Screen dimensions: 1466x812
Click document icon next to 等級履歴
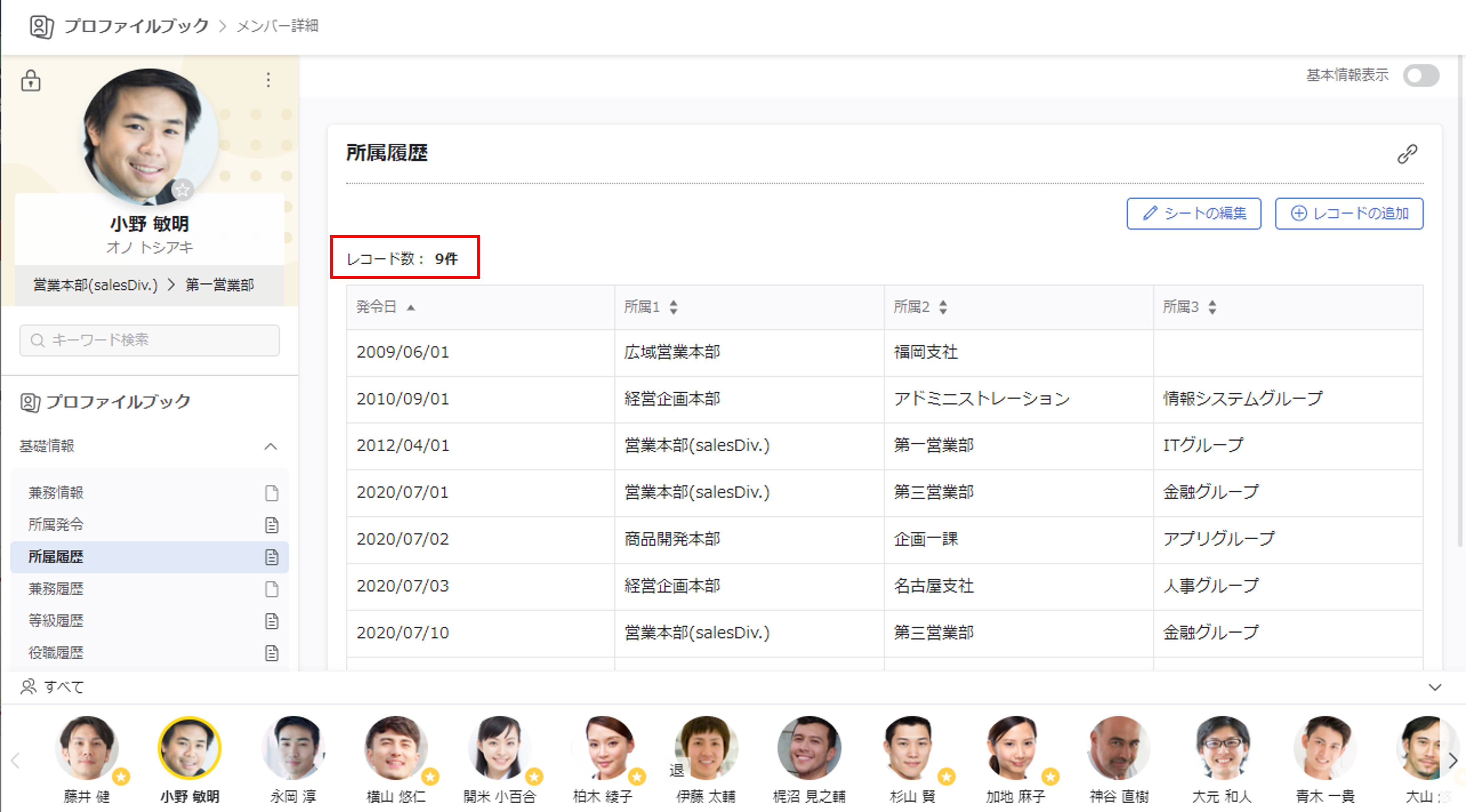click(272, 621)
